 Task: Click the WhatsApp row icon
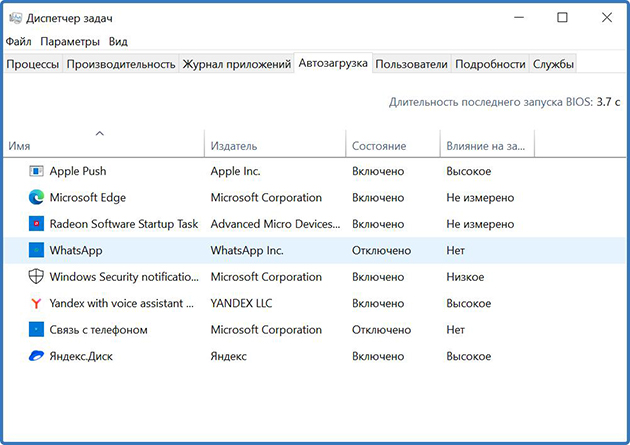click(37, 250)
